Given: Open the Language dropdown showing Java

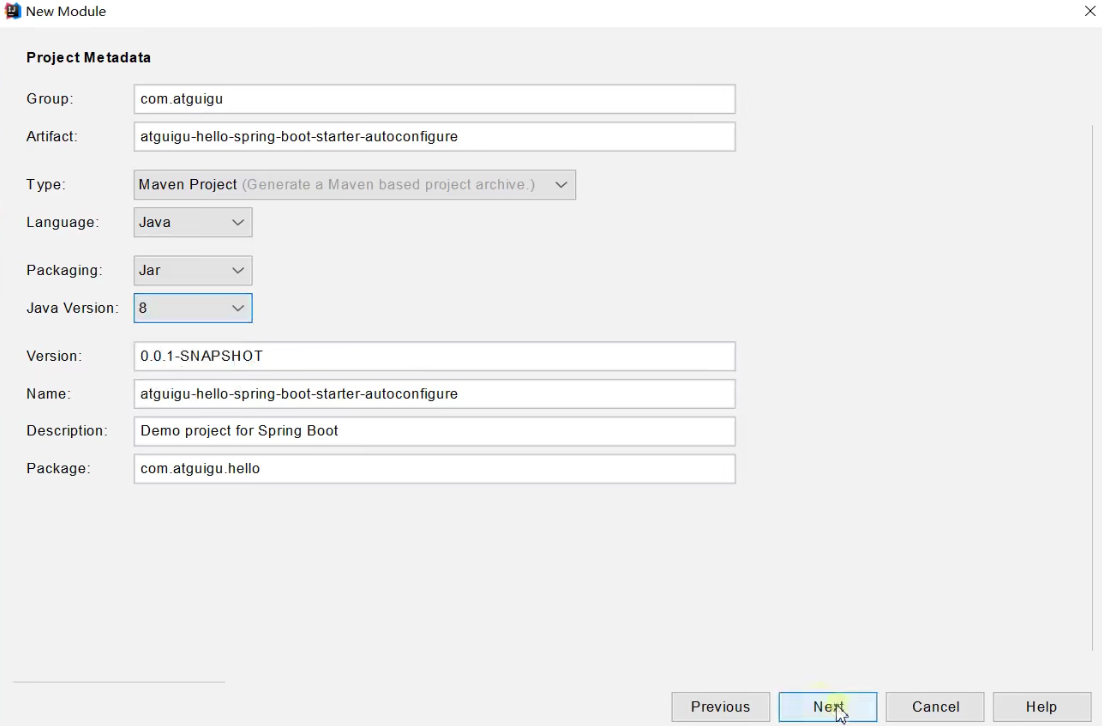Looking at the screenshot, I should click(193, 222).
